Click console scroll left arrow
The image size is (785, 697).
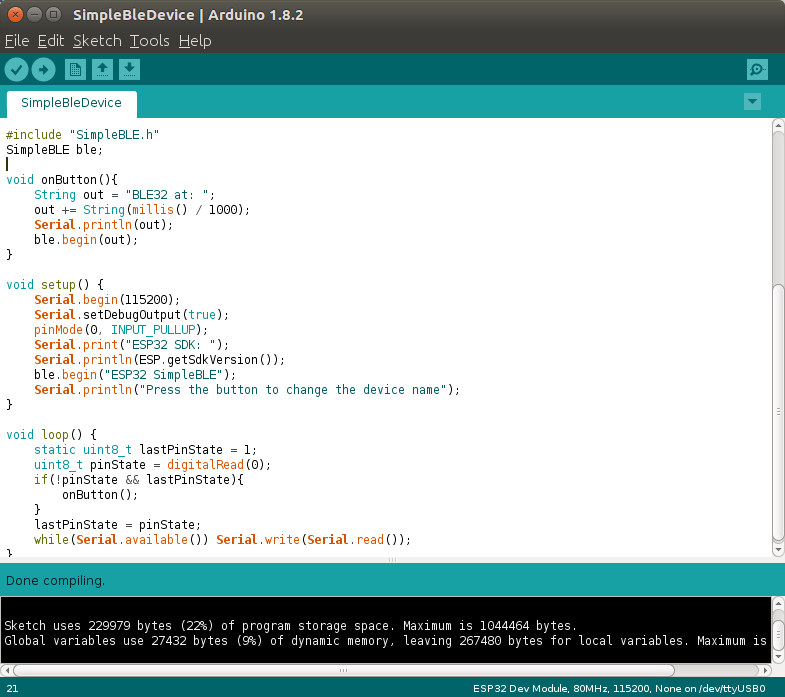pos(7,670)
